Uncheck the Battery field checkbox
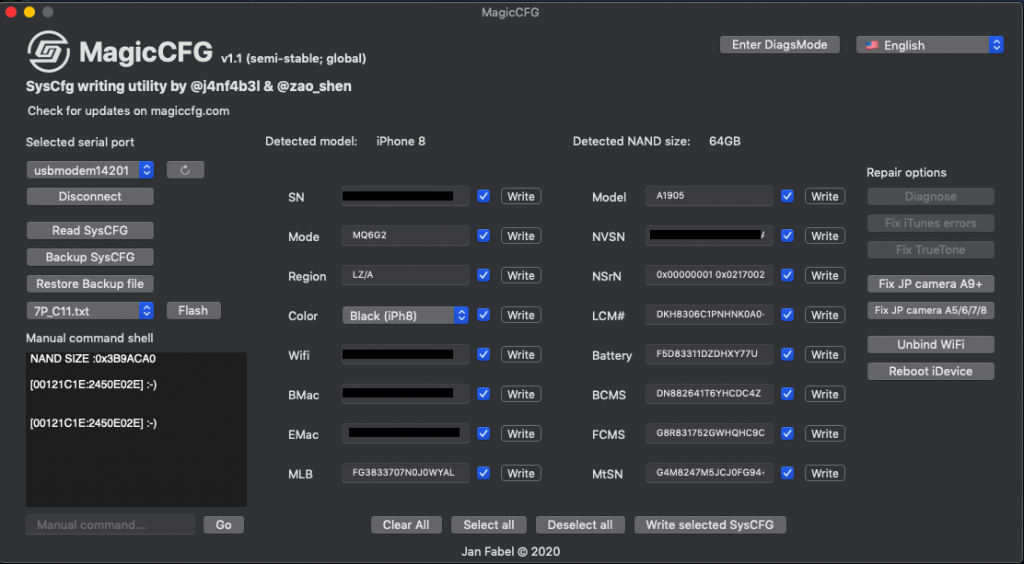 click(x=788, y=355)
